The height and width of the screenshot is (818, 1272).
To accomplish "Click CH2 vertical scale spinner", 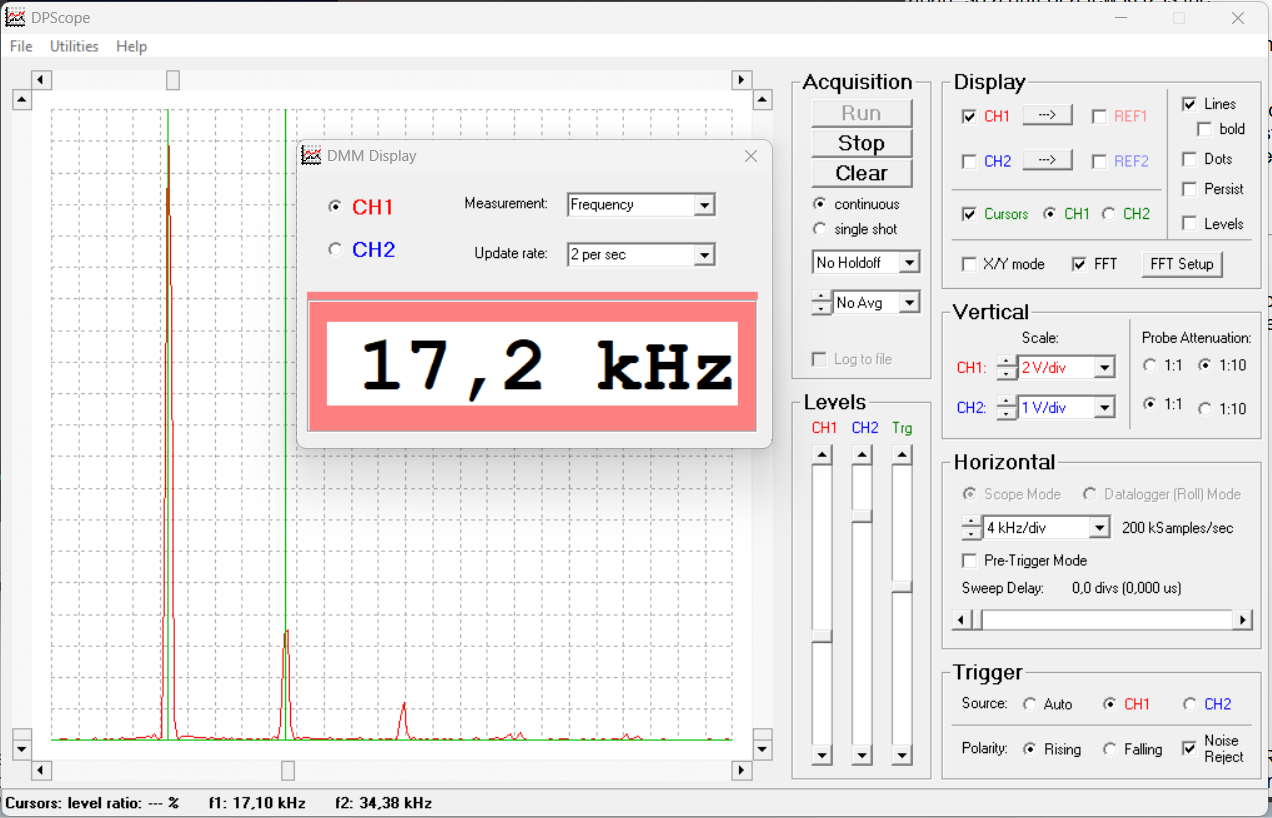I will click(x=1006, y=408).
